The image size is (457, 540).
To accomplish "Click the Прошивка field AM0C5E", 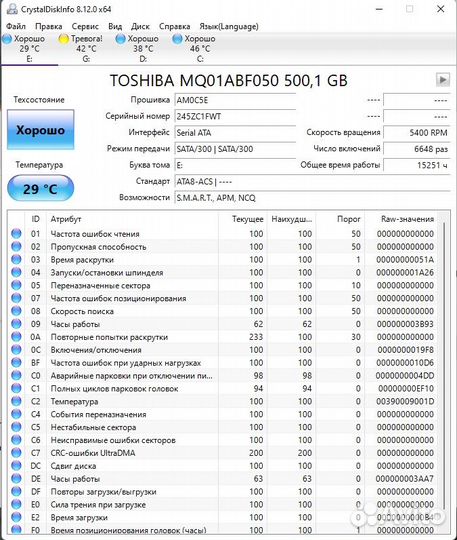I will tap(235, 100).
